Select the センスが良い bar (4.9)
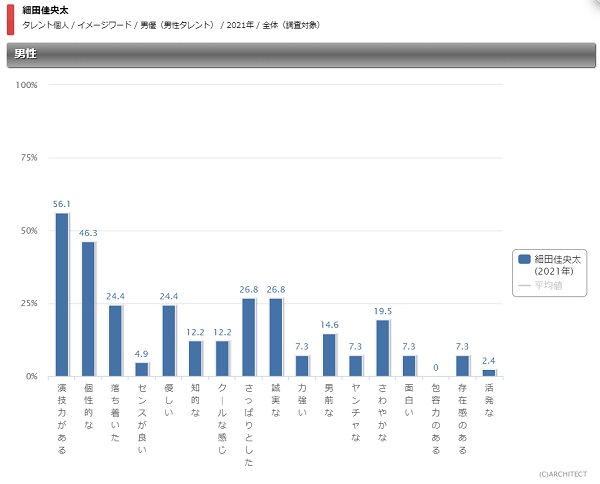The height and width of the screenshot is (484, 600). click(141, 369)
